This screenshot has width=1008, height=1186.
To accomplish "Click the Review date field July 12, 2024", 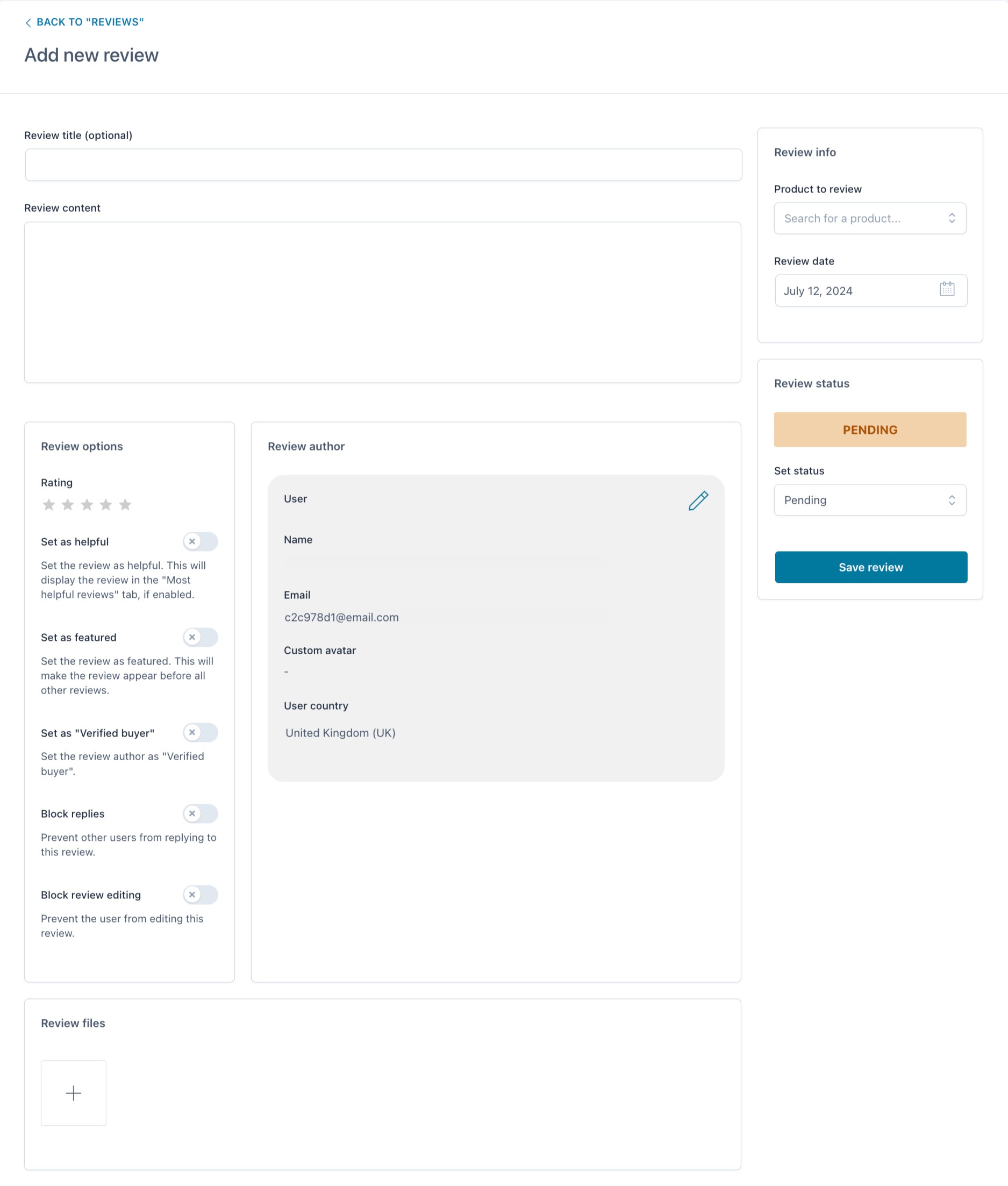I will point(871,290).
